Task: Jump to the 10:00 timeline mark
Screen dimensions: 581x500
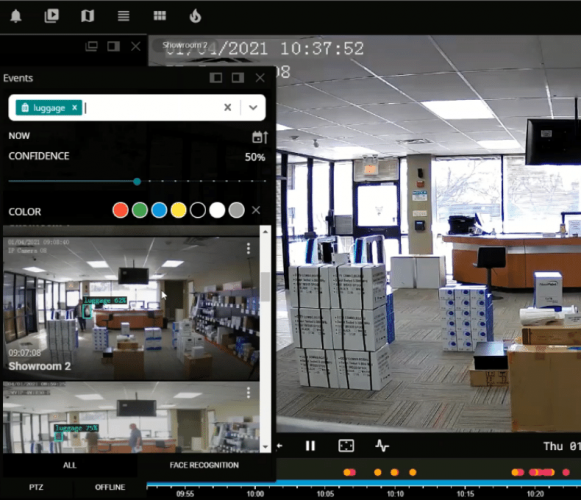Action: pos(255,494)
